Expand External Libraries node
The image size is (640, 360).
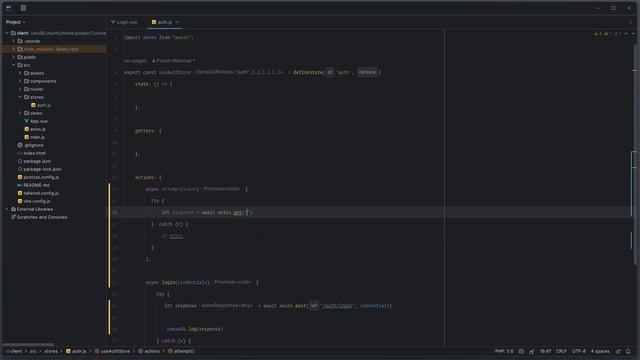pos(7,209)
